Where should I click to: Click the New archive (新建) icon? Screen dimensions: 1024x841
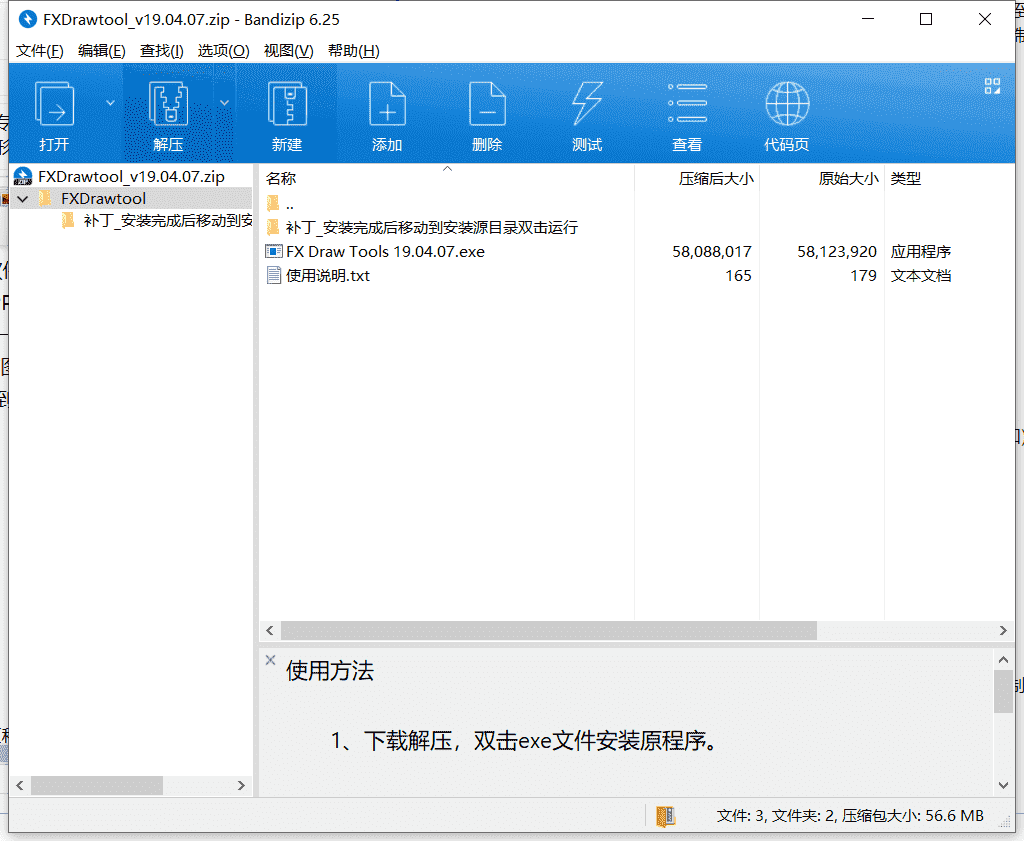tap(287, 104)
